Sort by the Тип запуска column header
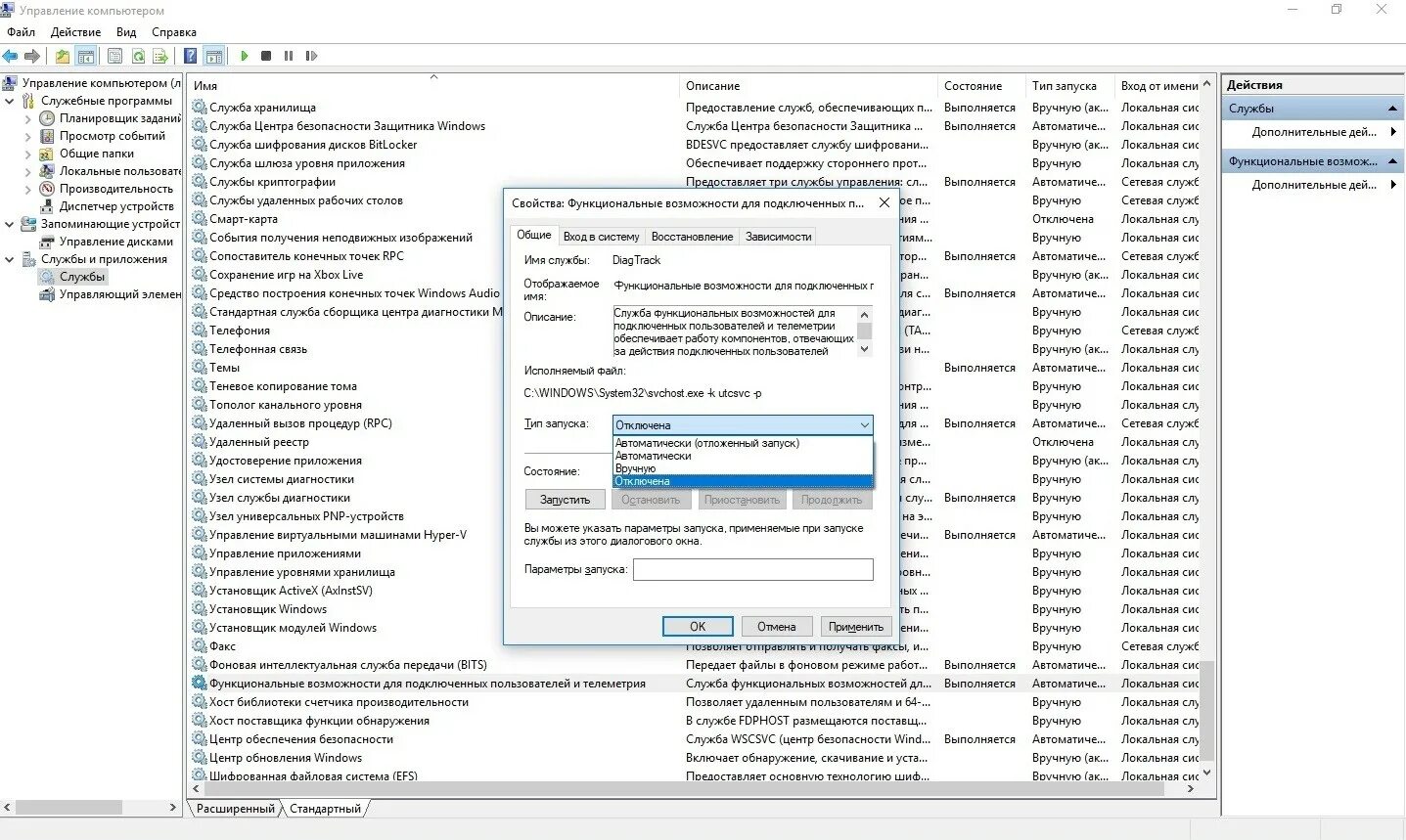This screenshot has width=1406, height=840. tap(1069, 86)
